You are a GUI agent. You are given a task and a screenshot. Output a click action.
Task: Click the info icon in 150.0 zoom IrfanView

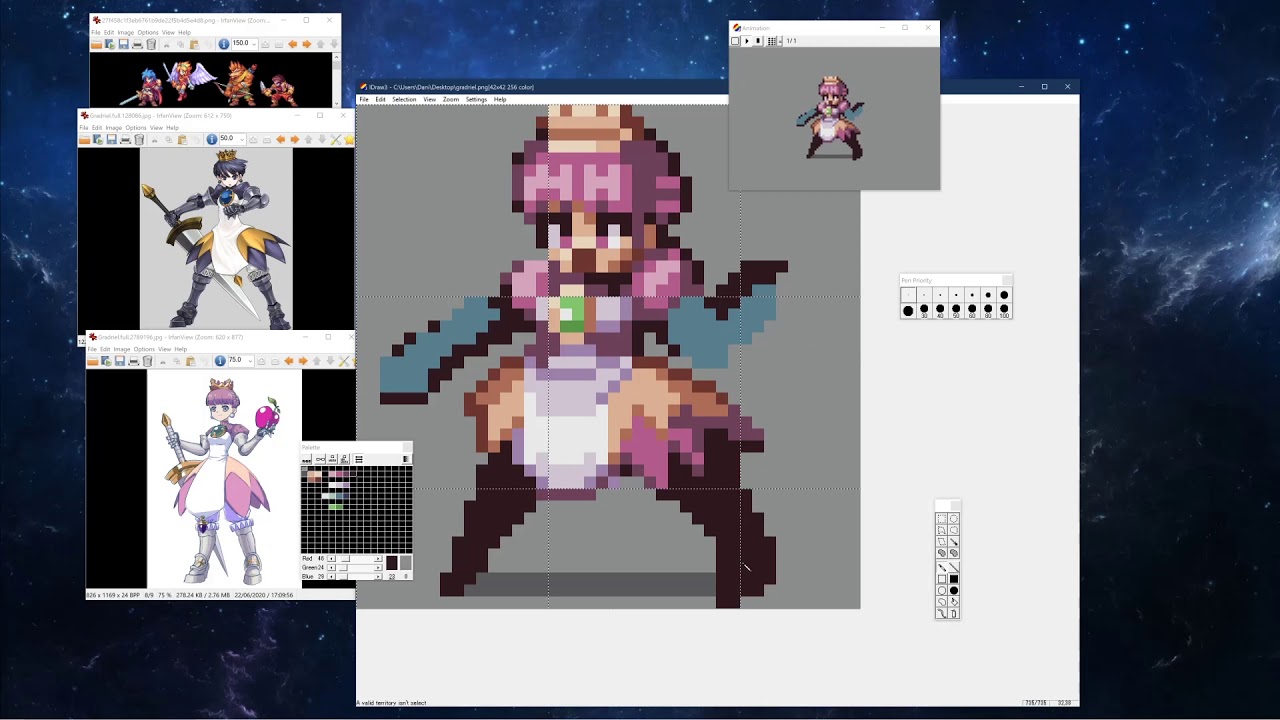(x=224, y=44)
